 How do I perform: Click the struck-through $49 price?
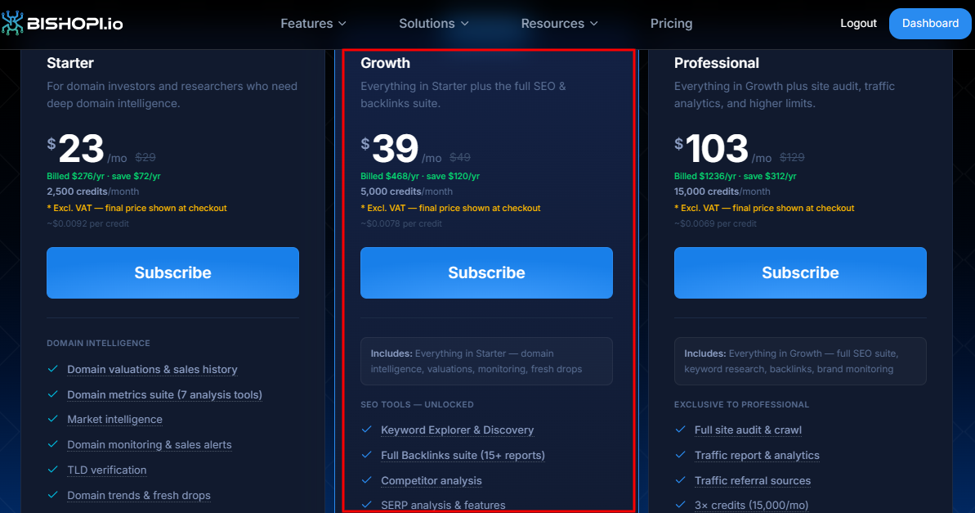[460, 157]
